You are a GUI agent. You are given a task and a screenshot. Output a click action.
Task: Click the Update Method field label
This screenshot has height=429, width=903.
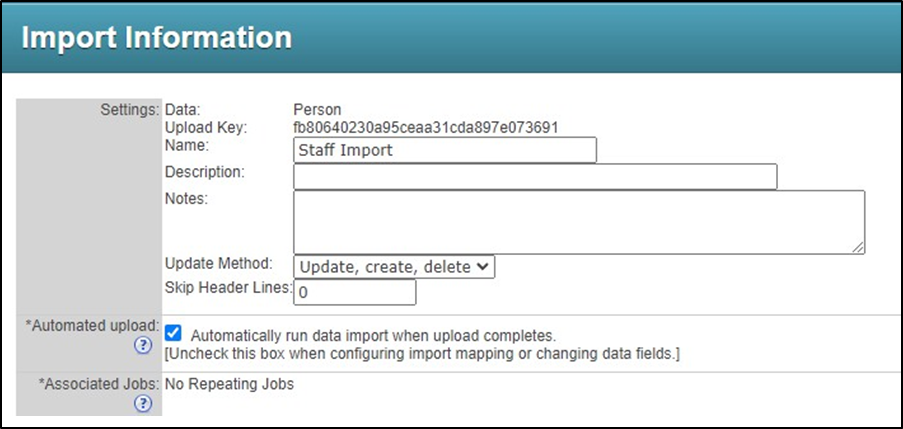tap(218, 264)
